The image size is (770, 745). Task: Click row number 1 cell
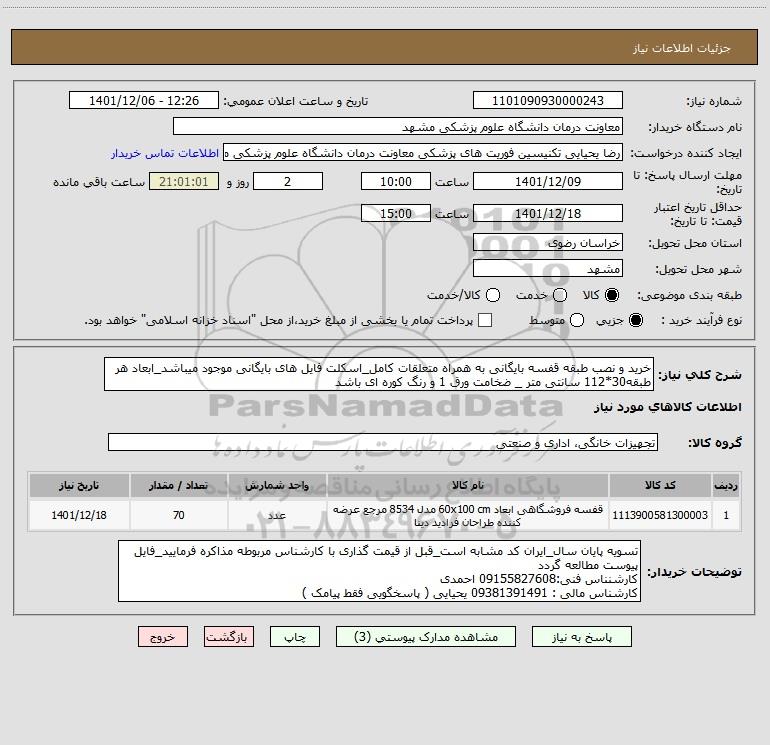point(726,515)
